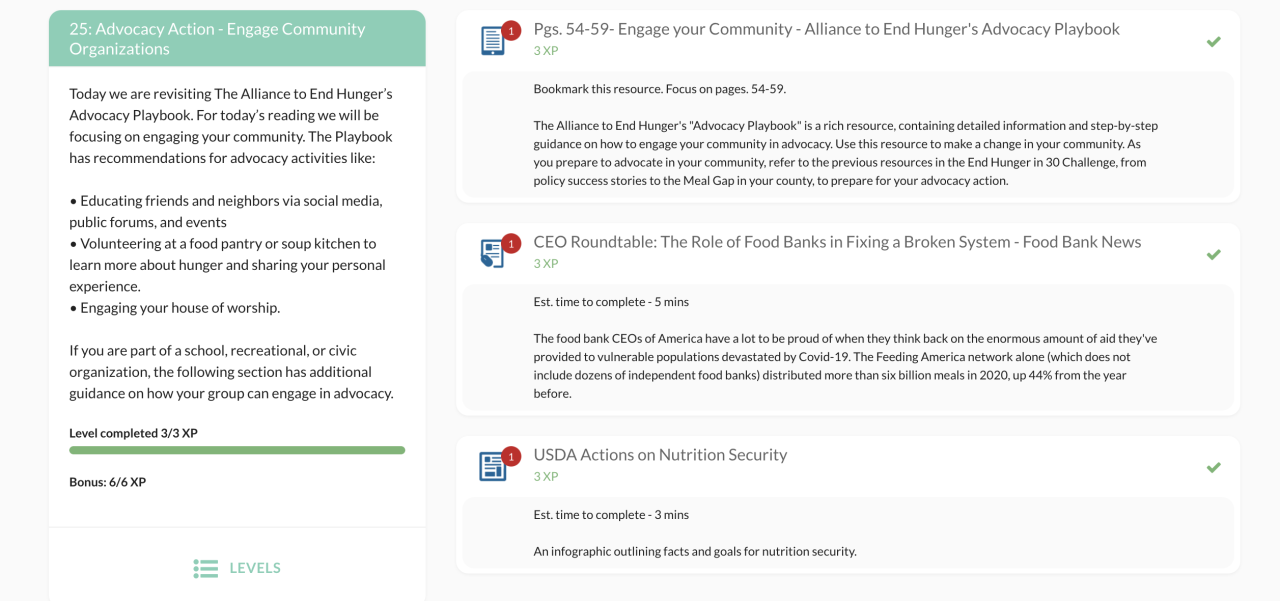Click notification badge on CEO Roundtable icon

click(511, 244)
